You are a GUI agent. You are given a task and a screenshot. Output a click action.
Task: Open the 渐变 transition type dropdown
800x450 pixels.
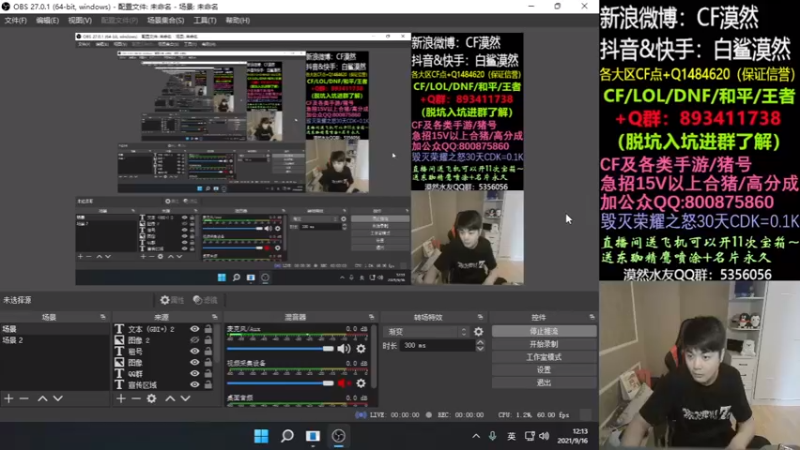click(427, 332)
